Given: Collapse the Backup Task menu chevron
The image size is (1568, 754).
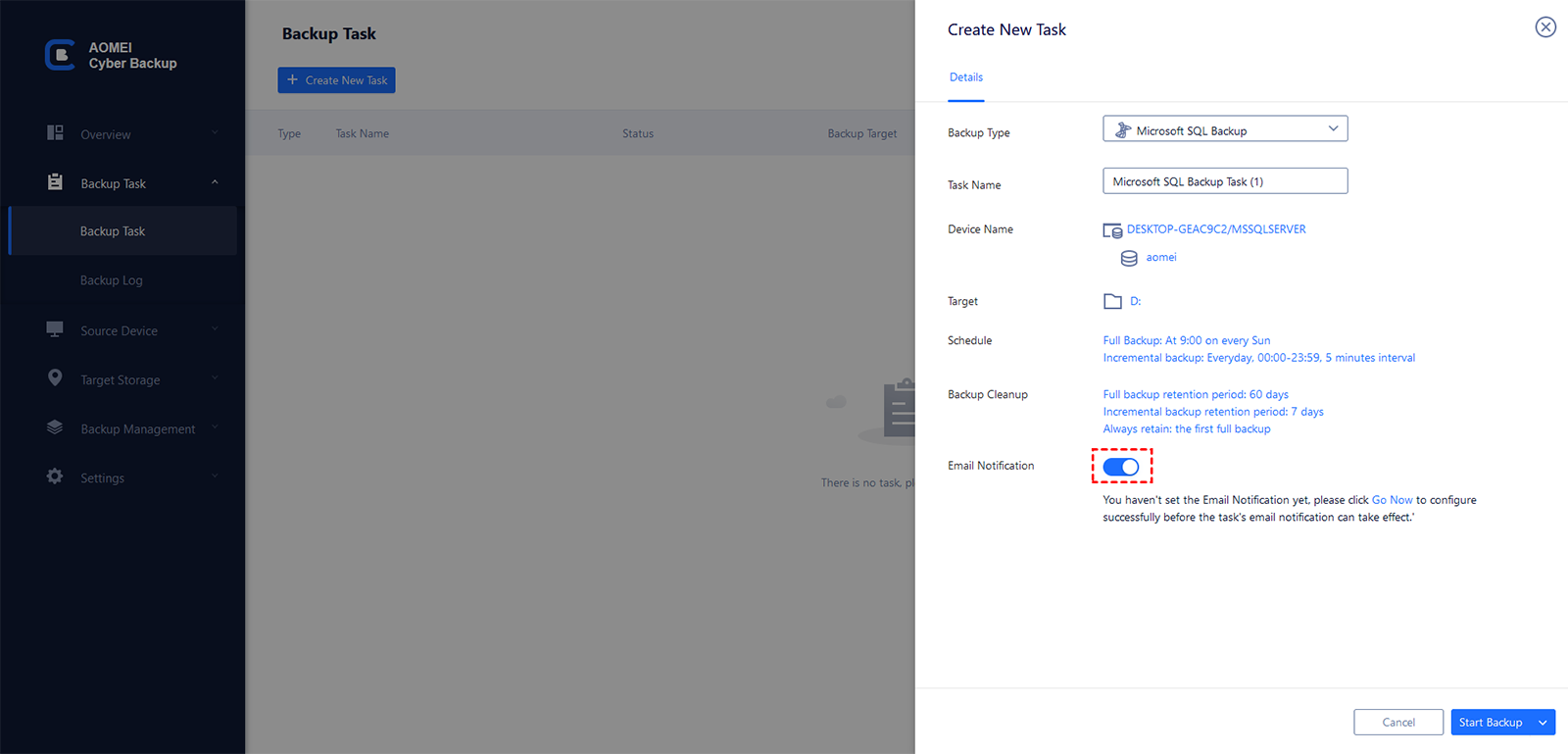Looking at the screenshot, I should click(x=215, y=181).
